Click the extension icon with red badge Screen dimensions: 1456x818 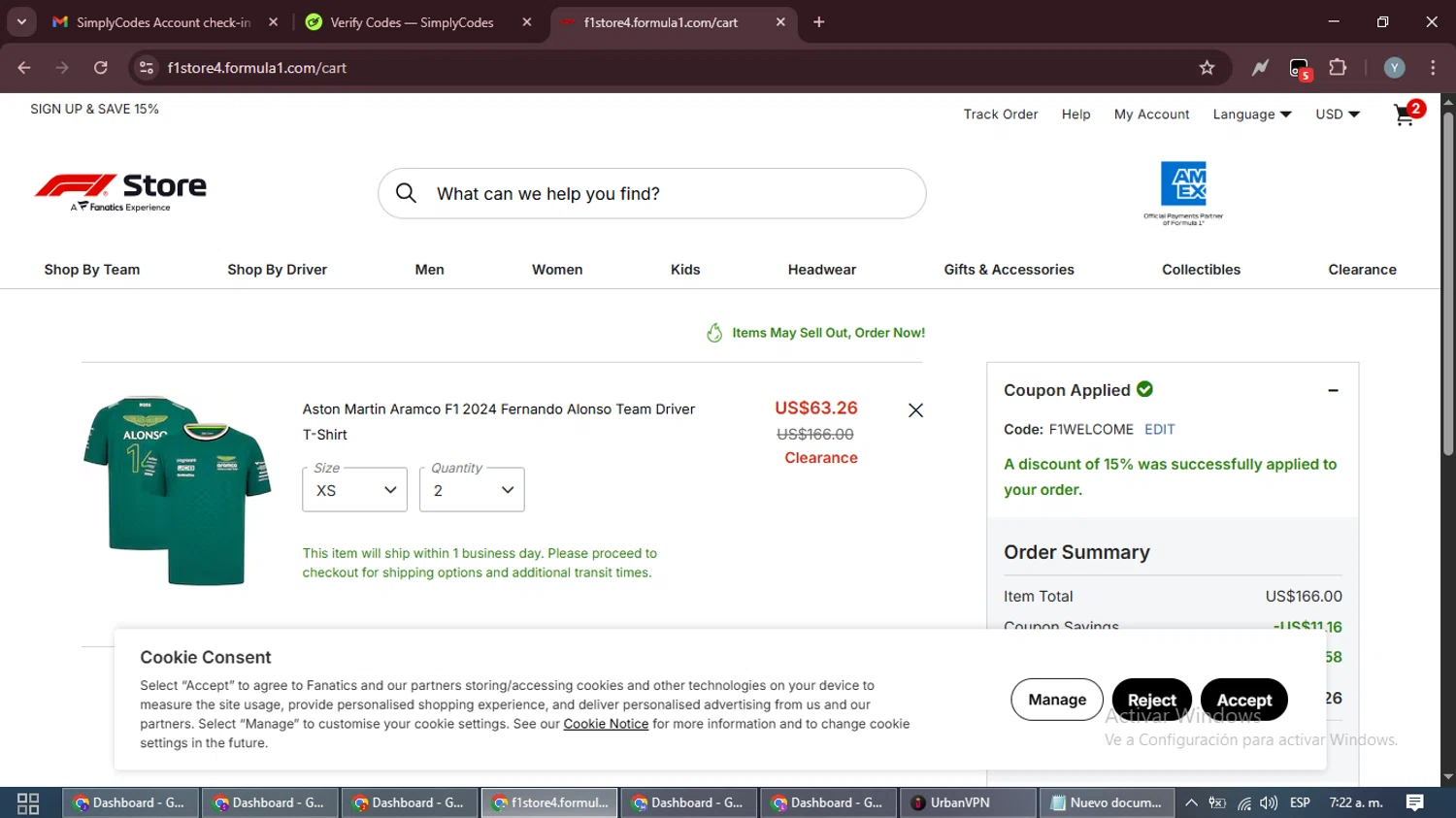point(1300,68)
